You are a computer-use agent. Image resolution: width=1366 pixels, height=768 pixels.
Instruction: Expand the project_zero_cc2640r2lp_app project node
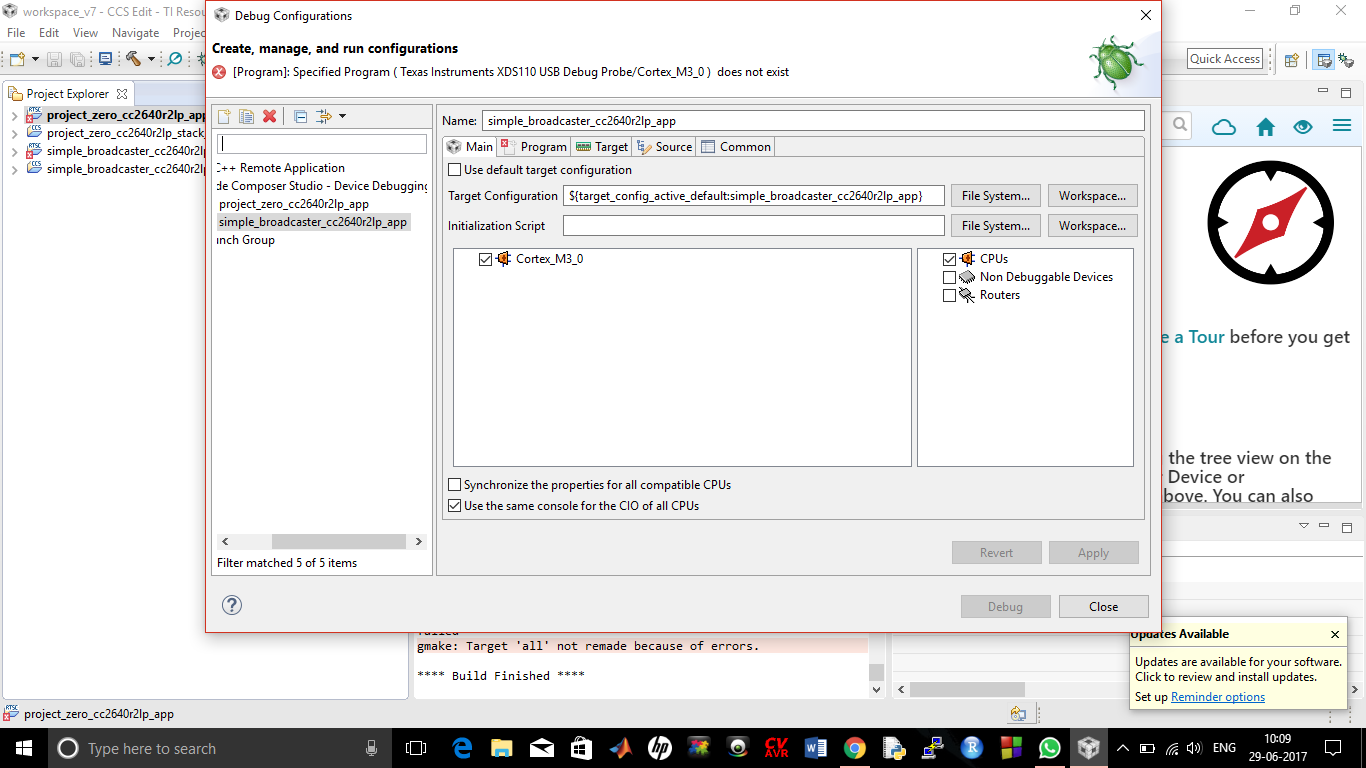coord(14,115)
